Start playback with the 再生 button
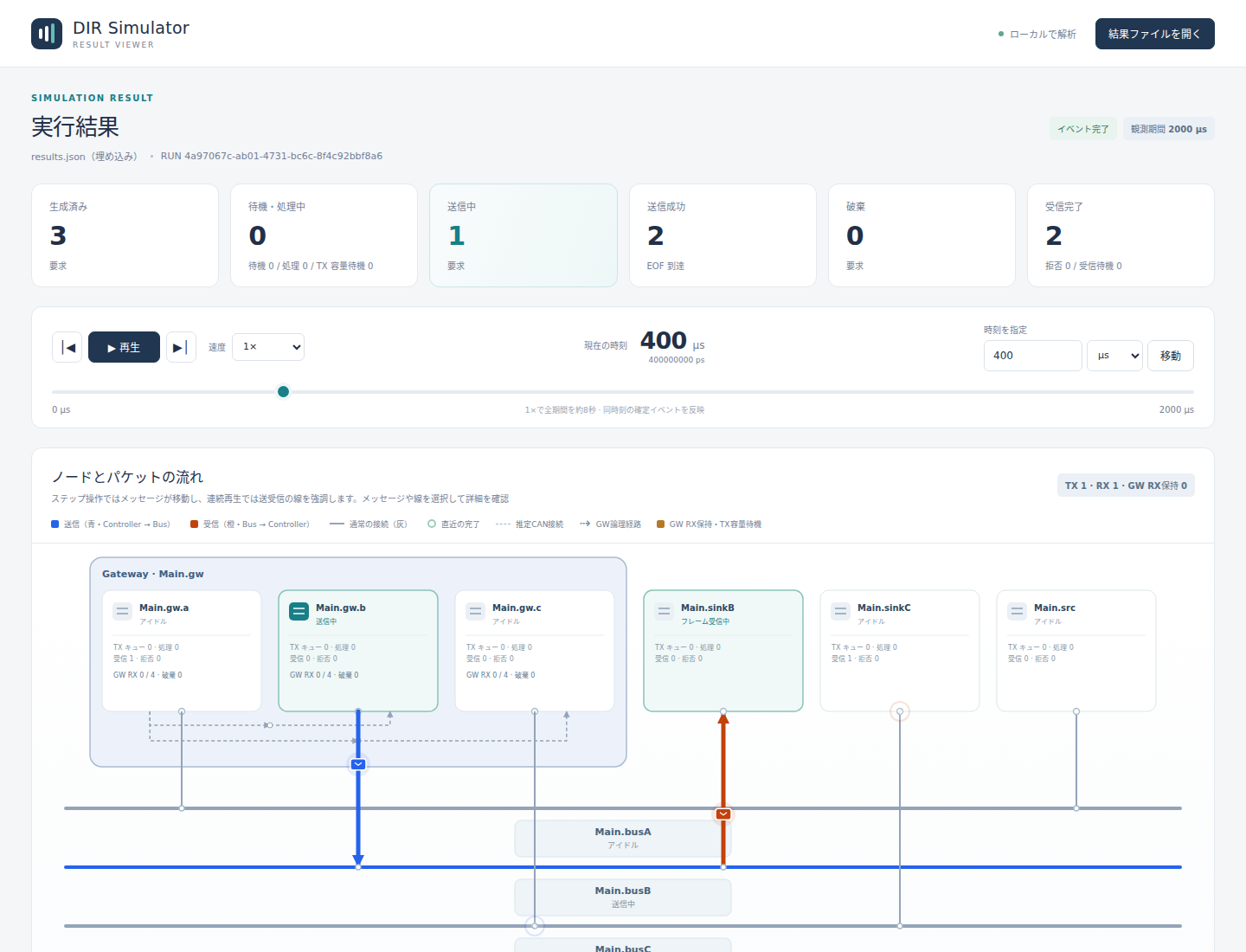The width and height of the screenshot is (1246, 952). pyautogui.click(x=124, y=347)
